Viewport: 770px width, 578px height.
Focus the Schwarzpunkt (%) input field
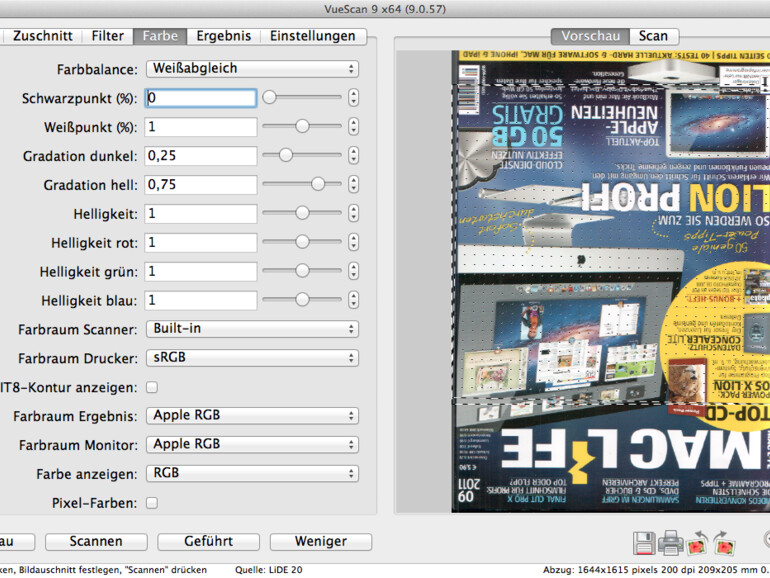coord(200,98)
